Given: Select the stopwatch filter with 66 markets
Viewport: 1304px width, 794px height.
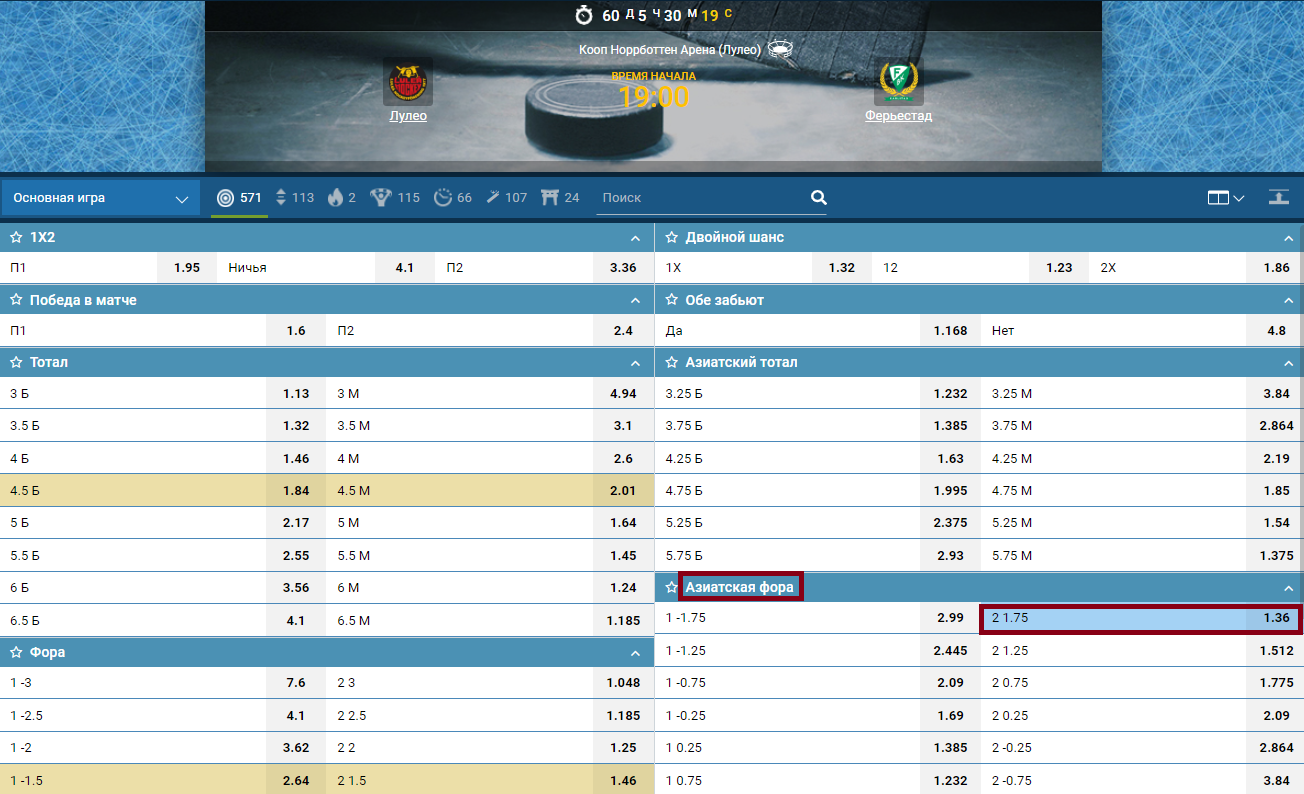Looking at the screenshot, I should 443,198.
